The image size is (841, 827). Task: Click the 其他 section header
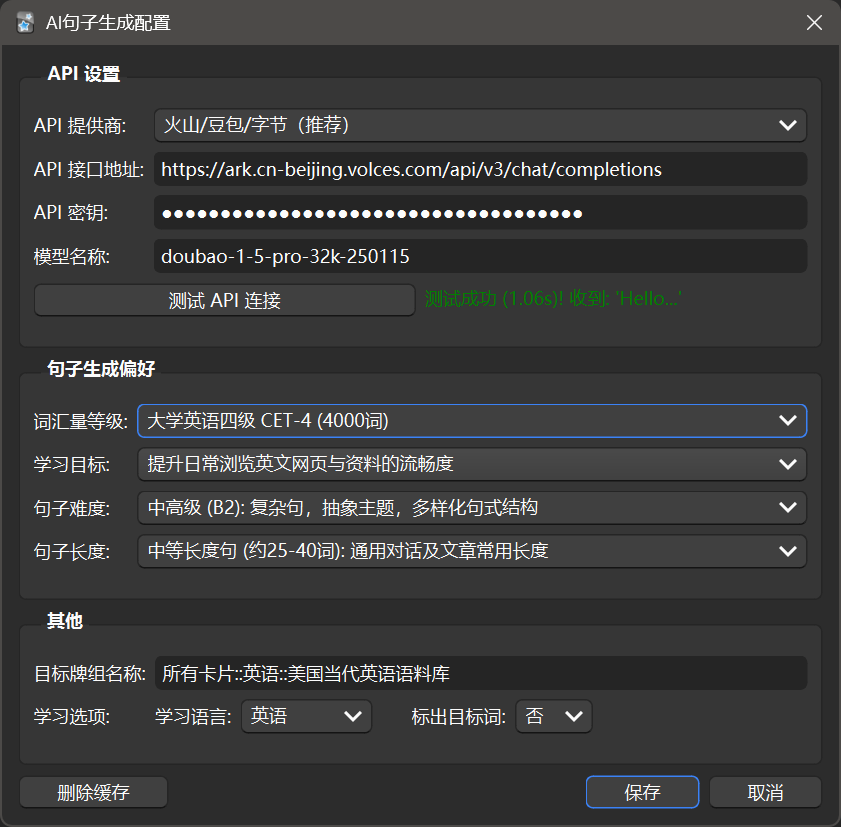pyautogui.click(x=62, y=620)
